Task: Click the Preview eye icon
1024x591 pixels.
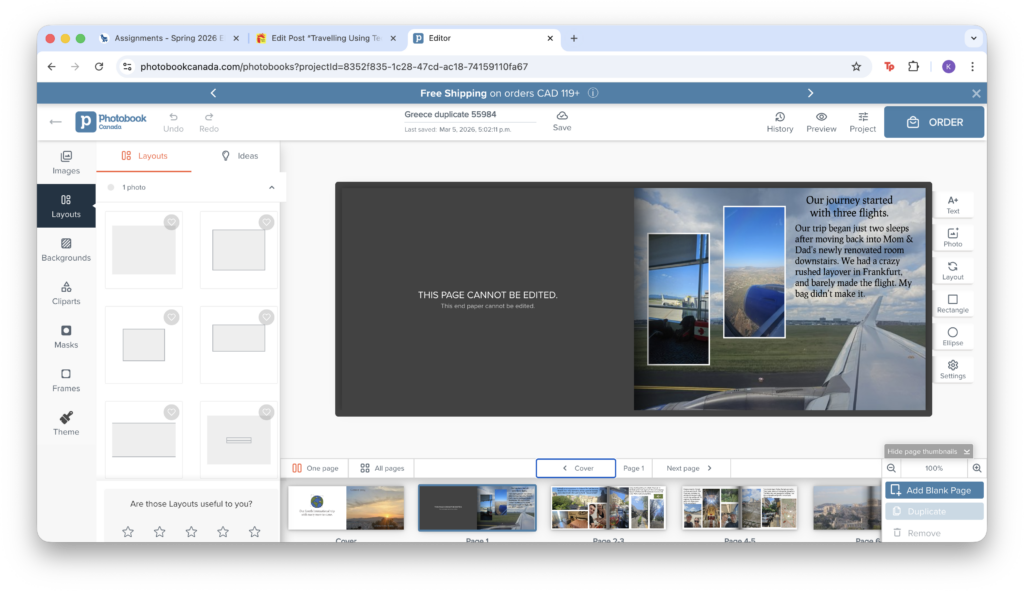Action: (821, 117)
